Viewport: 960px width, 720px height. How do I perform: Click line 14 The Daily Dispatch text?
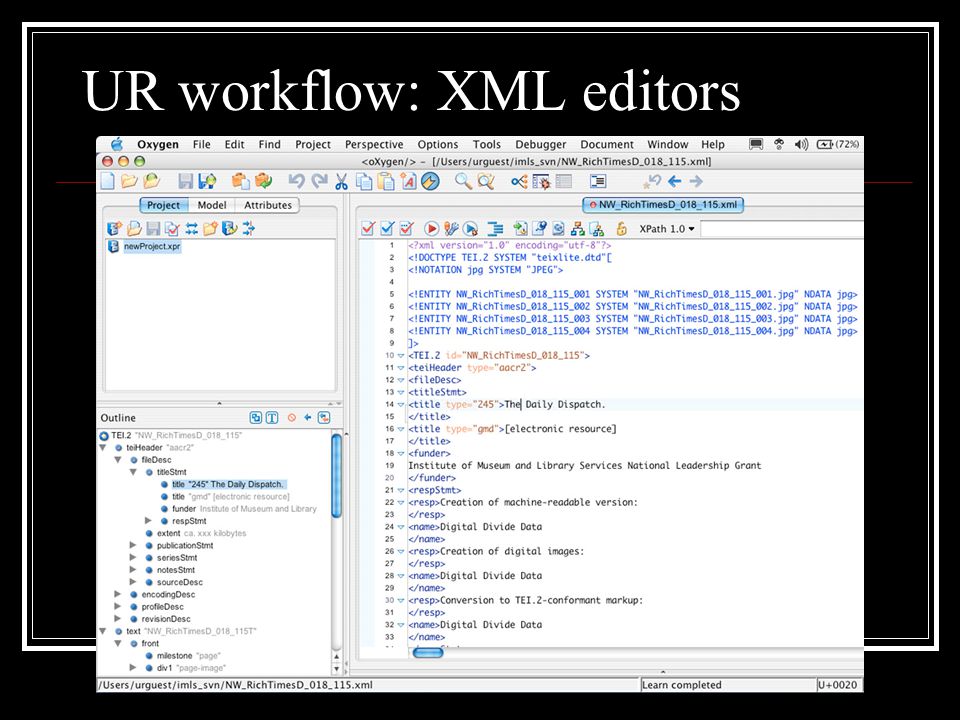point(555,405)
